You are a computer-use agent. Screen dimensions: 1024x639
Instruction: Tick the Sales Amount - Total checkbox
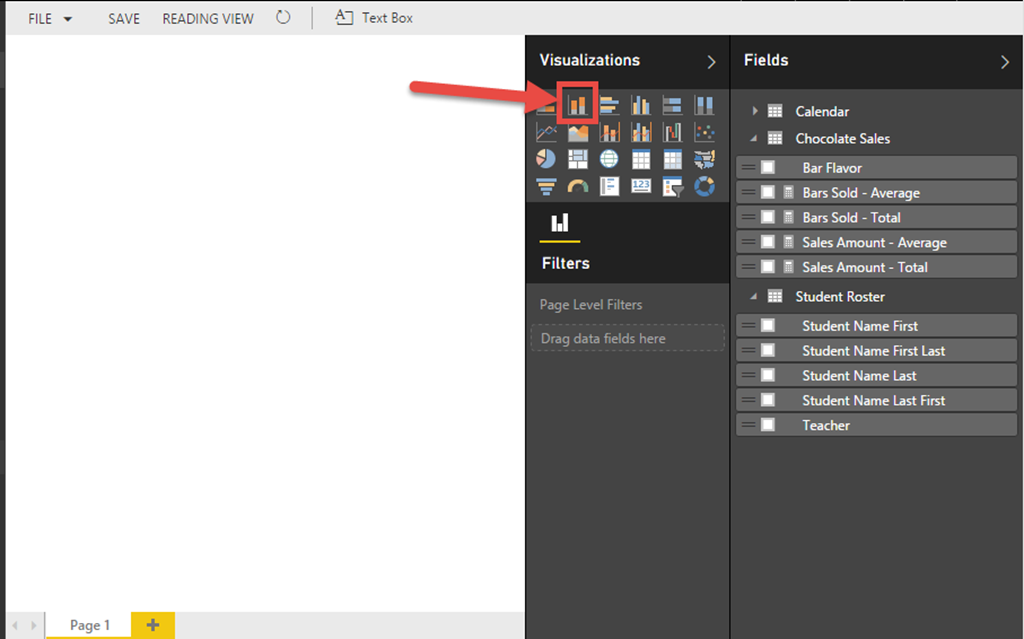coord(768,267)
